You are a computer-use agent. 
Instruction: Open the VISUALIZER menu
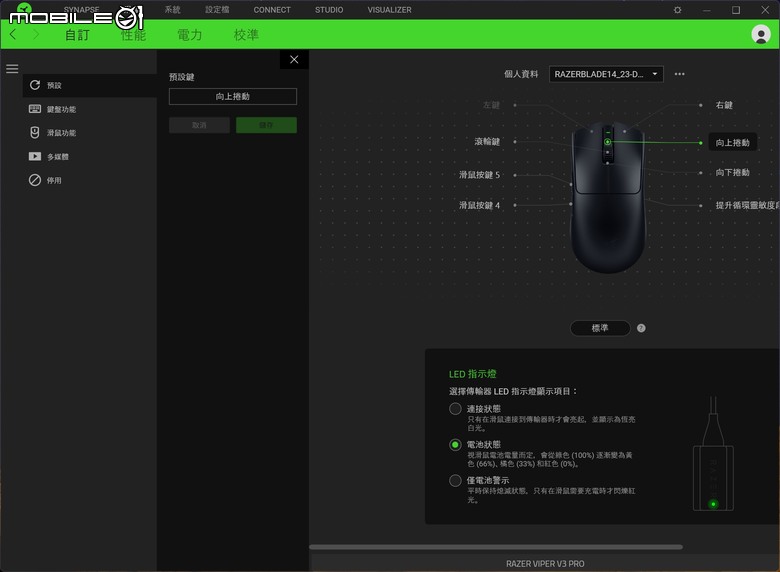point(390,10)
